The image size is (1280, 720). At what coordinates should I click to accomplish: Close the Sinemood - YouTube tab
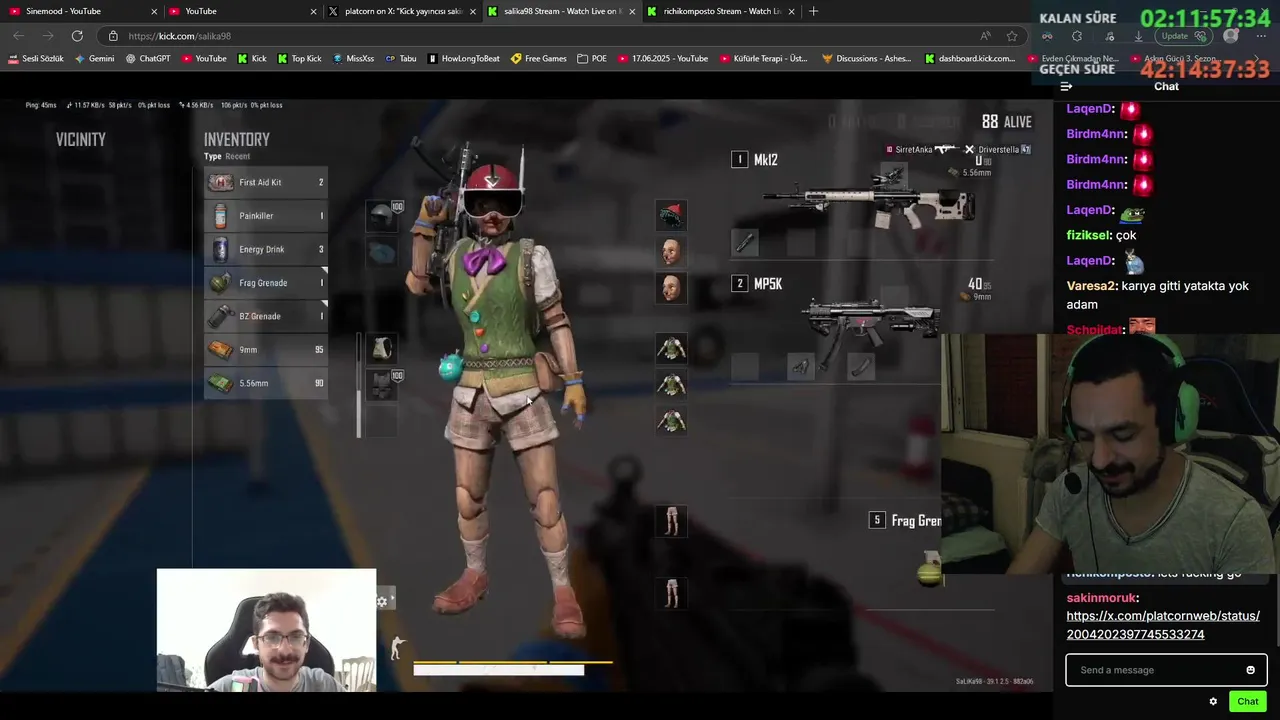154,11
